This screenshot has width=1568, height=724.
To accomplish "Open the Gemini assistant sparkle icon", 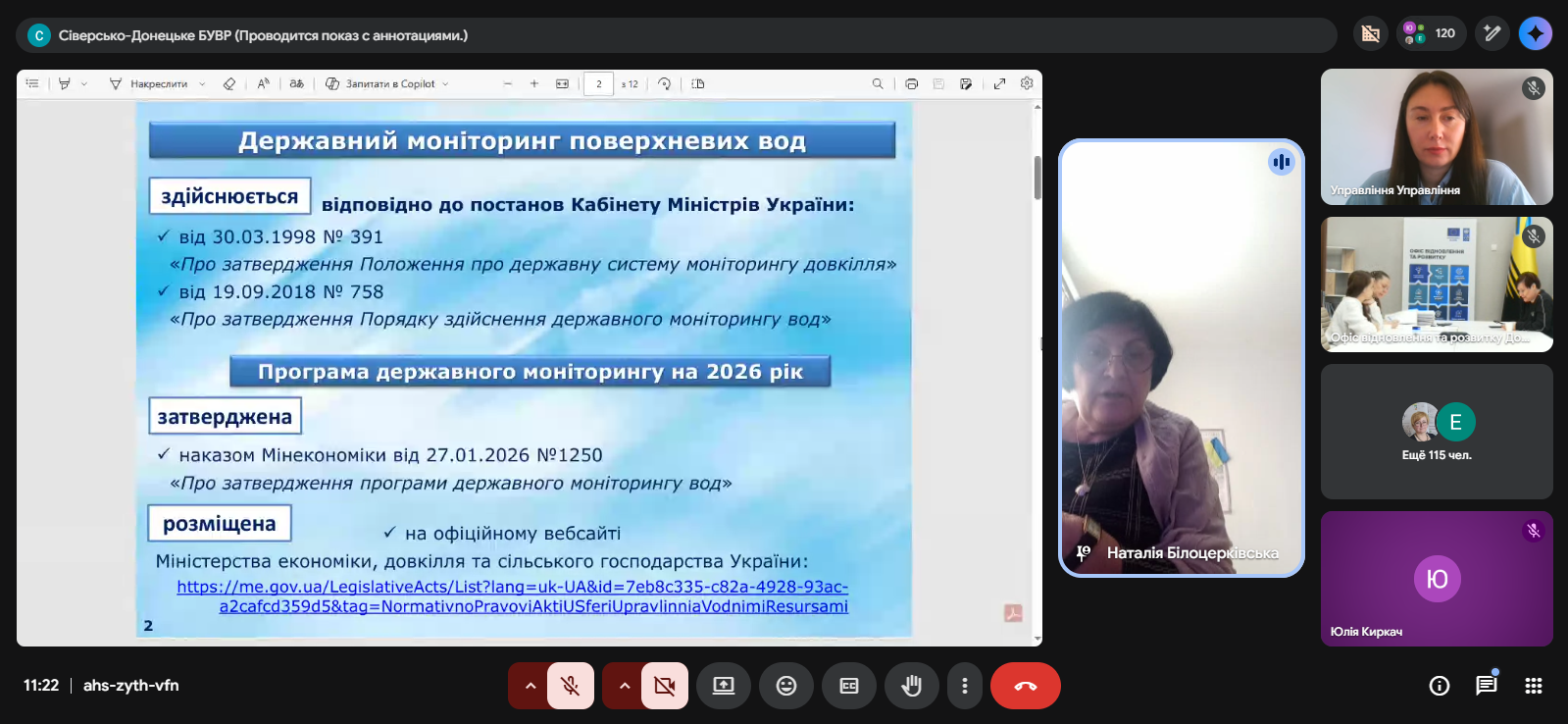I will (1535, 33).
